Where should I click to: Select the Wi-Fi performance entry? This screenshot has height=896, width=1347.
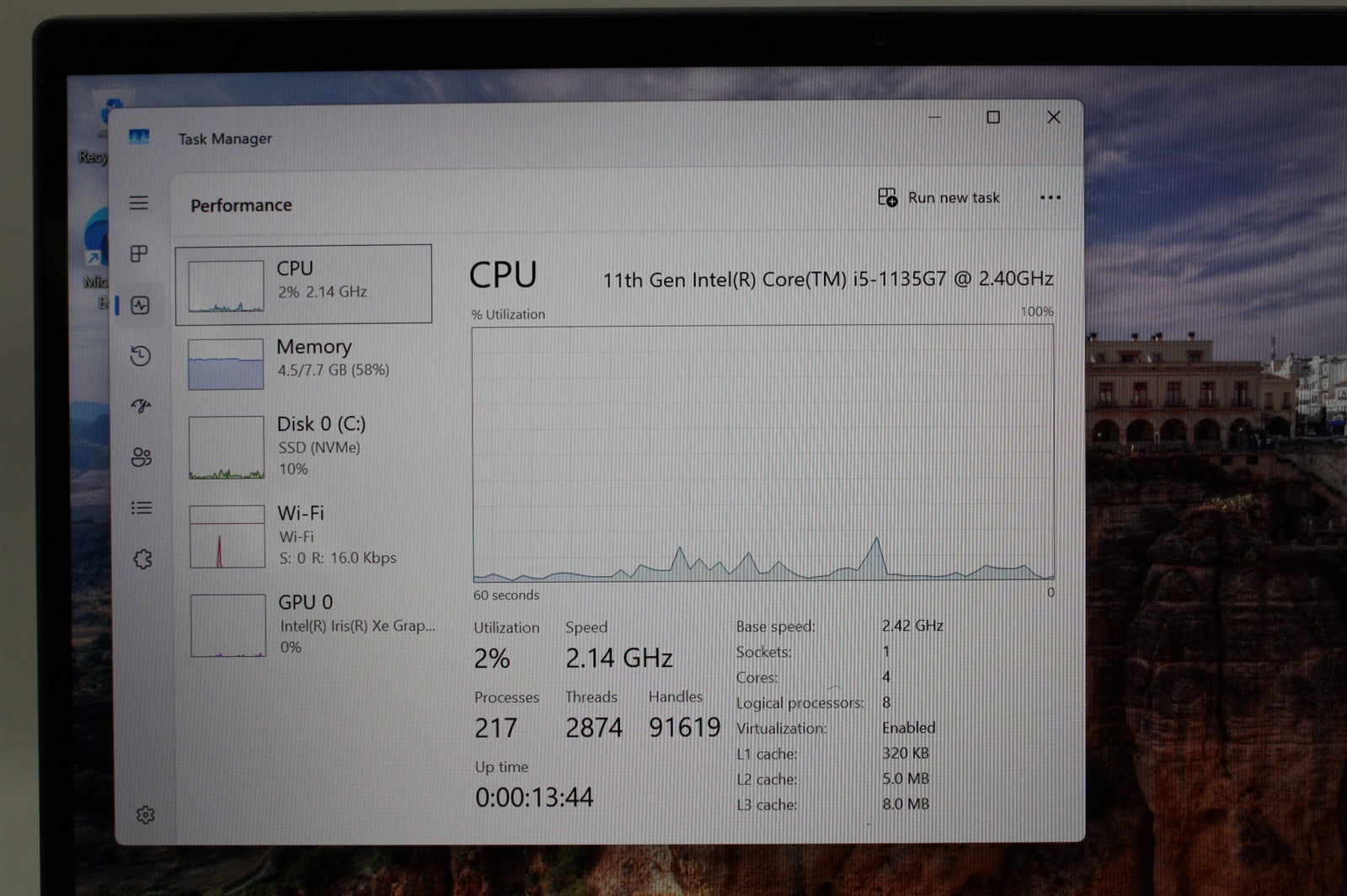[x=306, y=536]
